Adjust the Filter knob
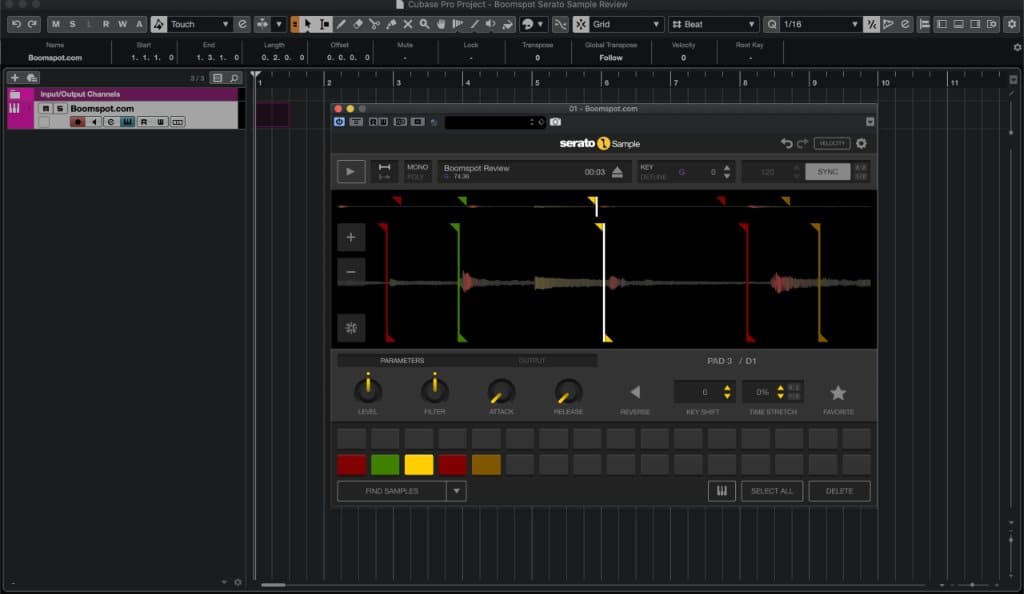The height and width of the screenshot is (594, 1024). [434, 390]
